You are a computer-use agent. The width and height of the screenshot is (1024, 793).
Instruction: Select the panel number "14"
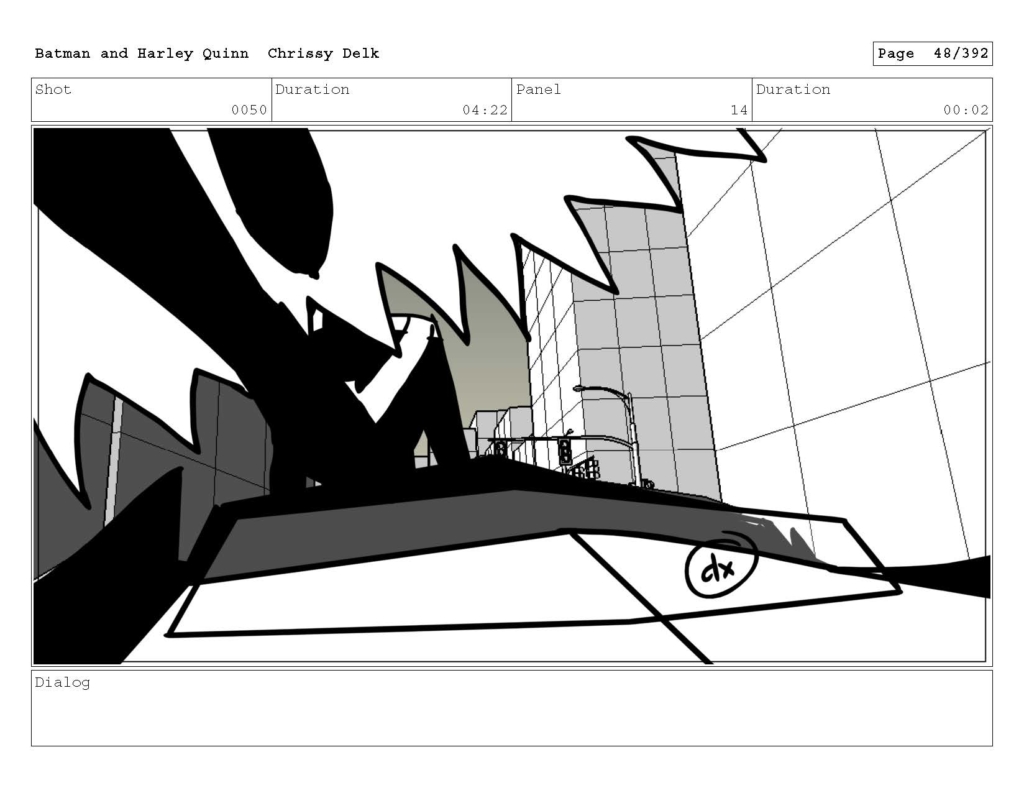(739, 110)
